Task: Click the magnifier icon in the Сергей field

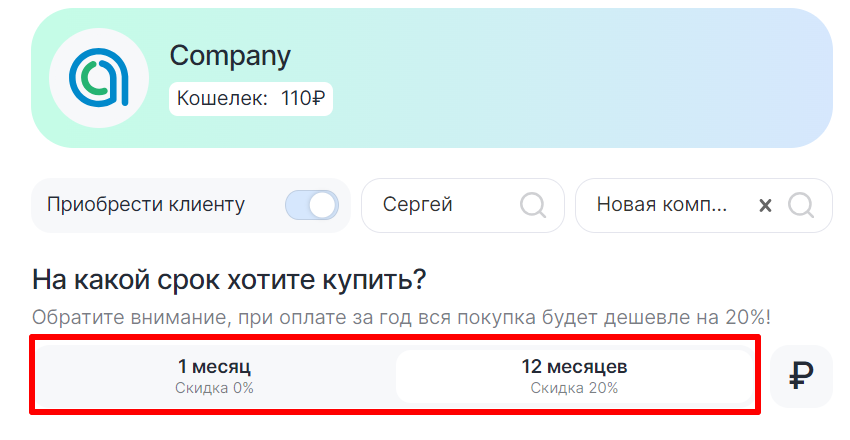Action: (x=533, y=205)
